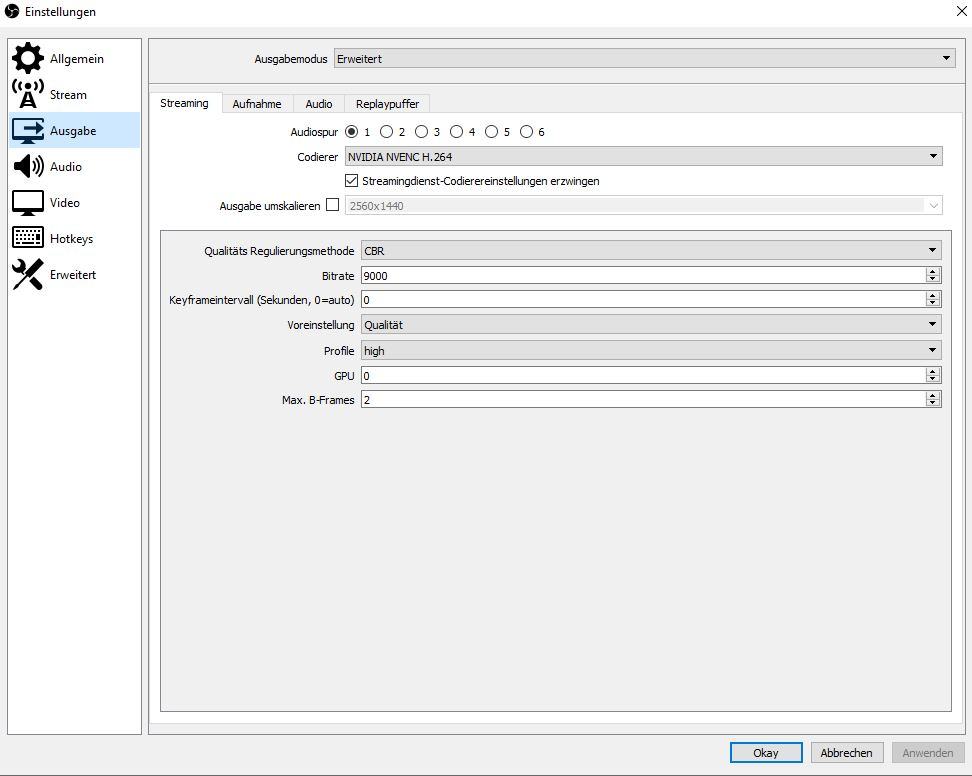Decrease Keyframeintervall with down arrow

pos(932,303)
